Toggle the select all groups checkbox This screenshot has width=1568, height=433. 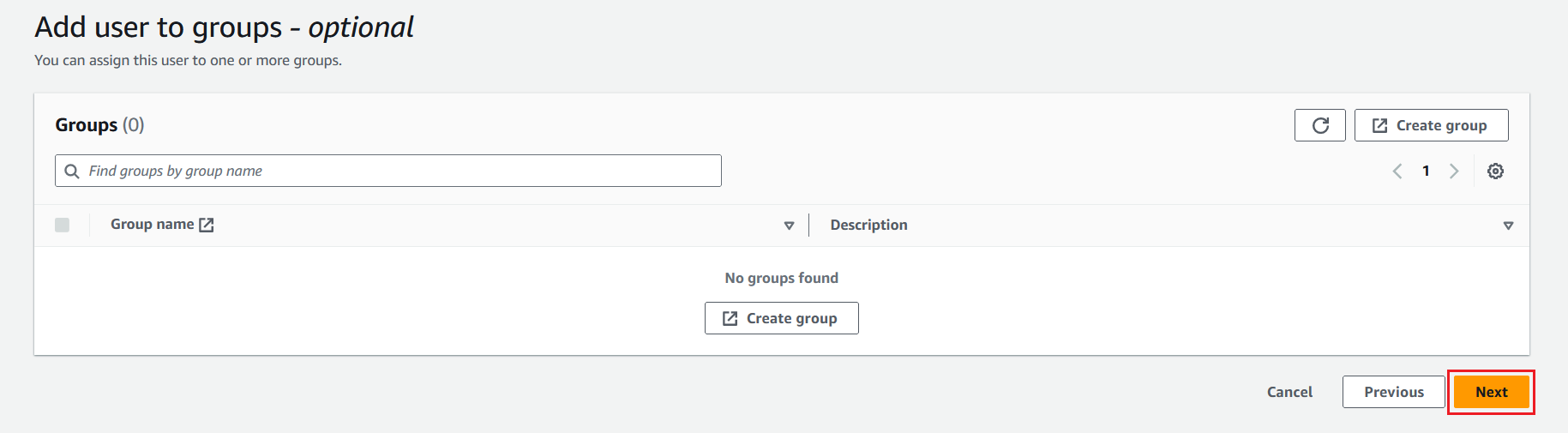pyautogui.click(x=62, y=225)
